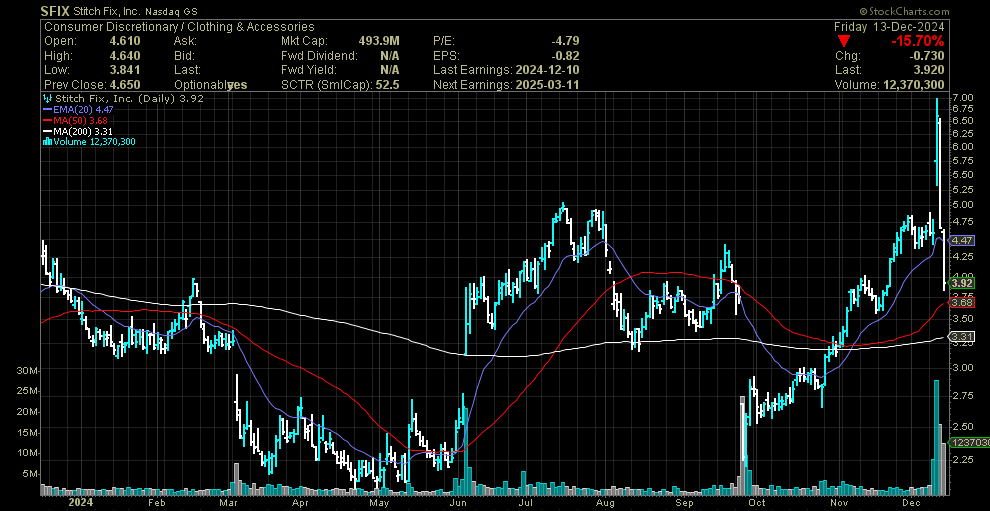Click the Mkt Cap value 493.9M

tap(380, 41)
